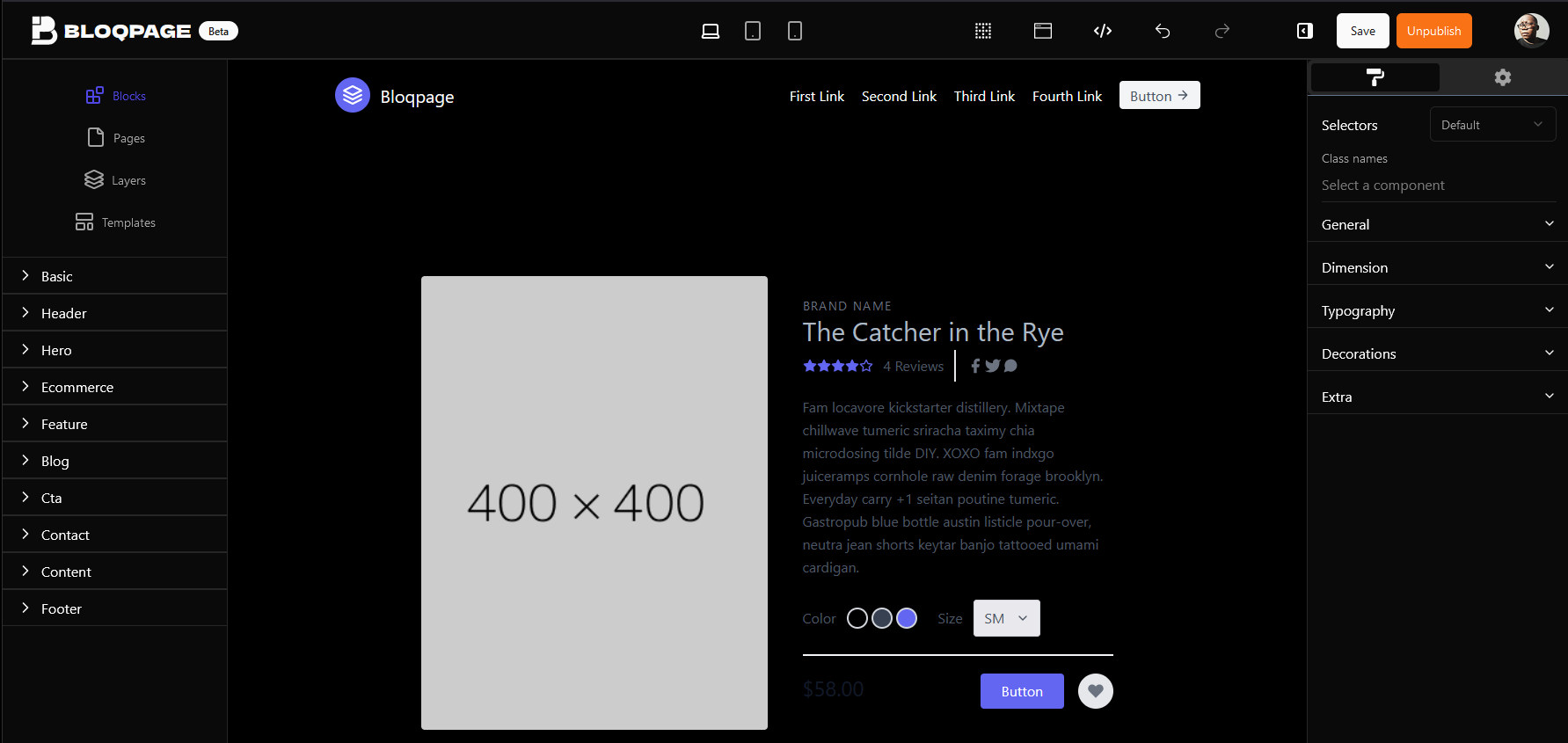Select the gray color swatch

(x=882, y=618)
